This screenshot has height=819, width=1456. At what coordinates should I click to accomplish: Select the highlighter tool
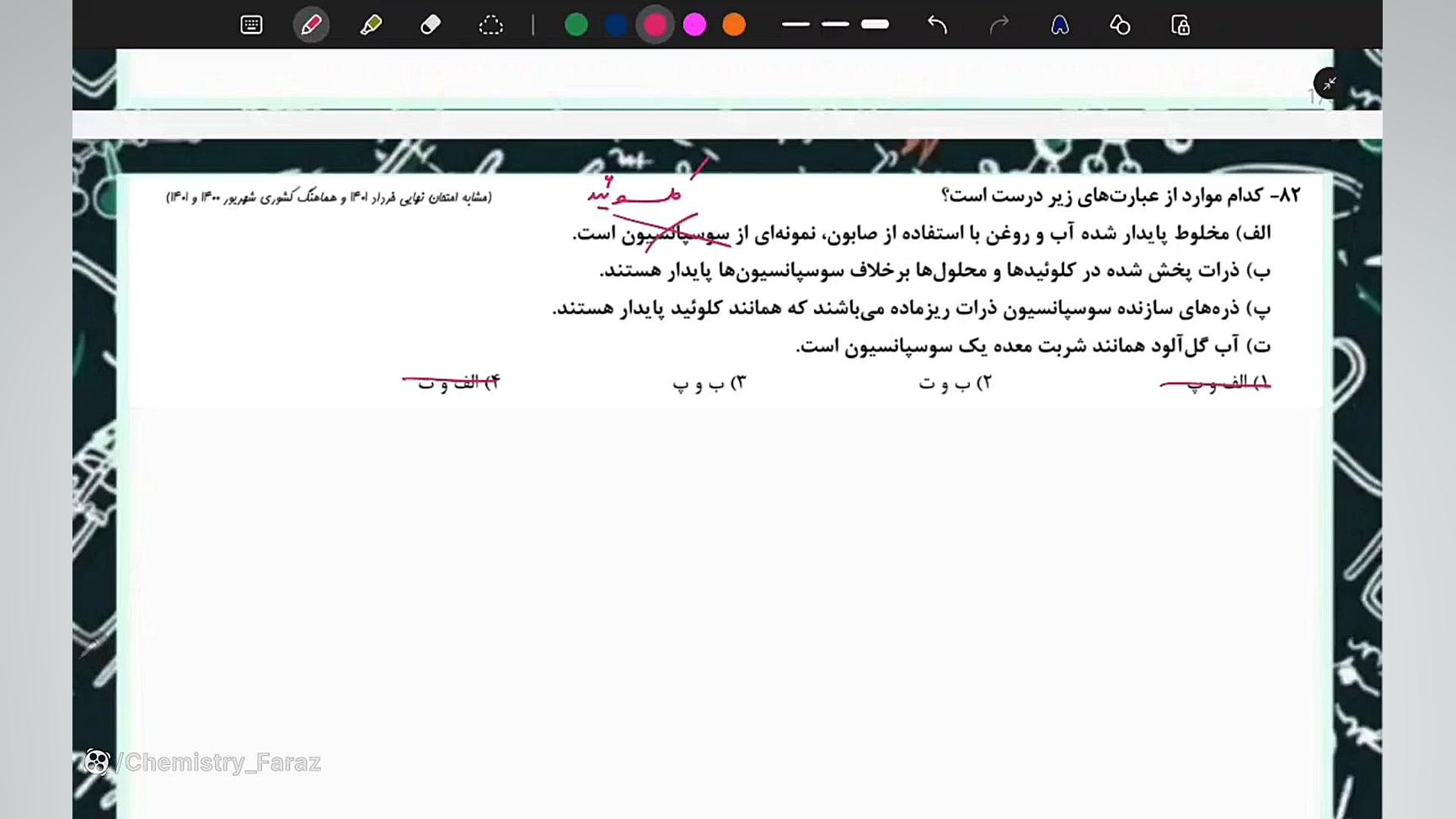(371, 25)
